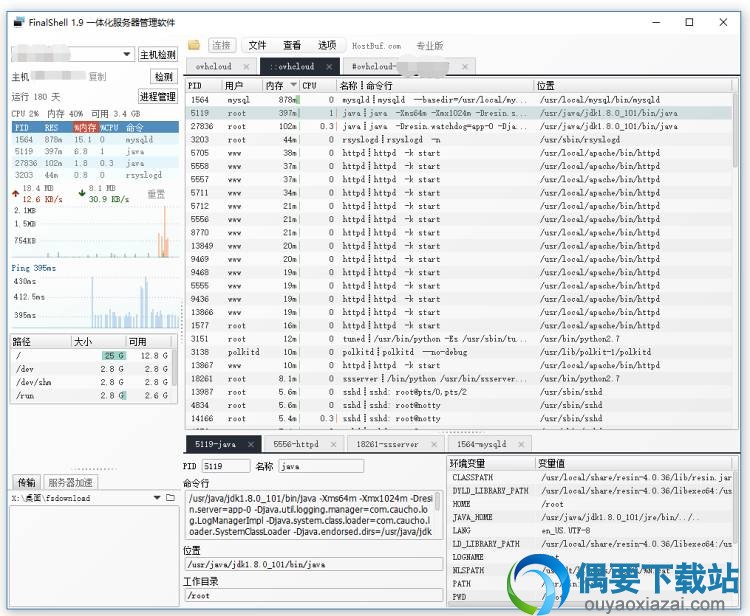Select the tuned process row 3151
The image size is (750, 616).
point(458,339)
